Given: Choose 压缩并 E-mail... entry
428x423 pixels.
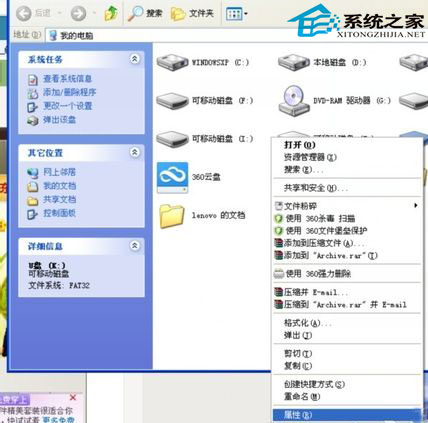Looking at the screenshot, I should (347, 292).
